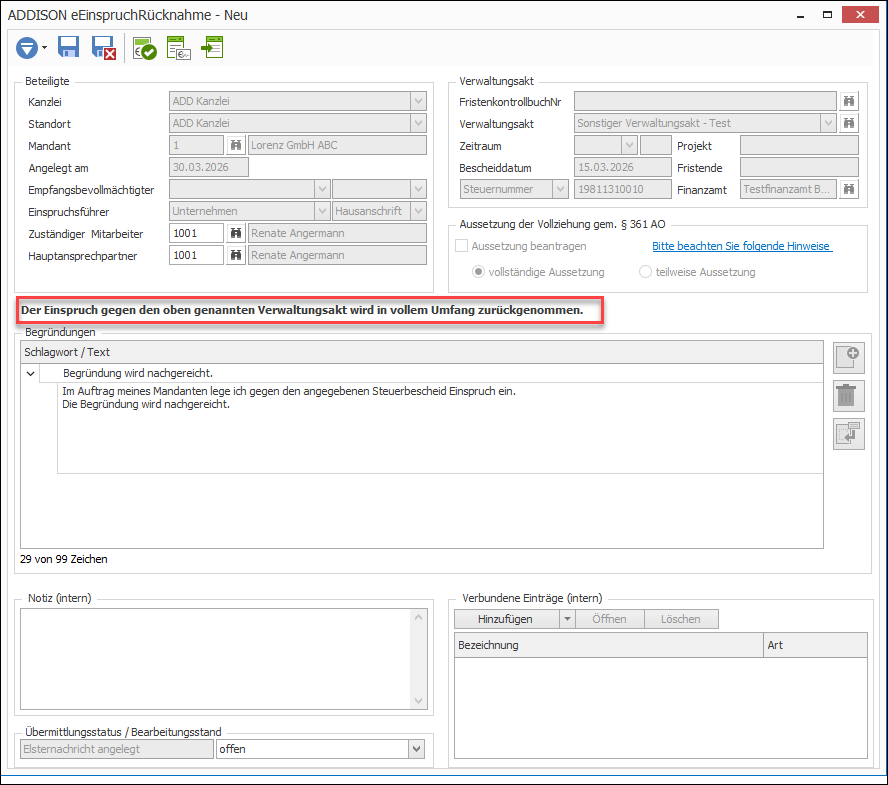Open the Steuernummer type dropdown
Viewport: 888px width, 785px height.
pos(560,189)
